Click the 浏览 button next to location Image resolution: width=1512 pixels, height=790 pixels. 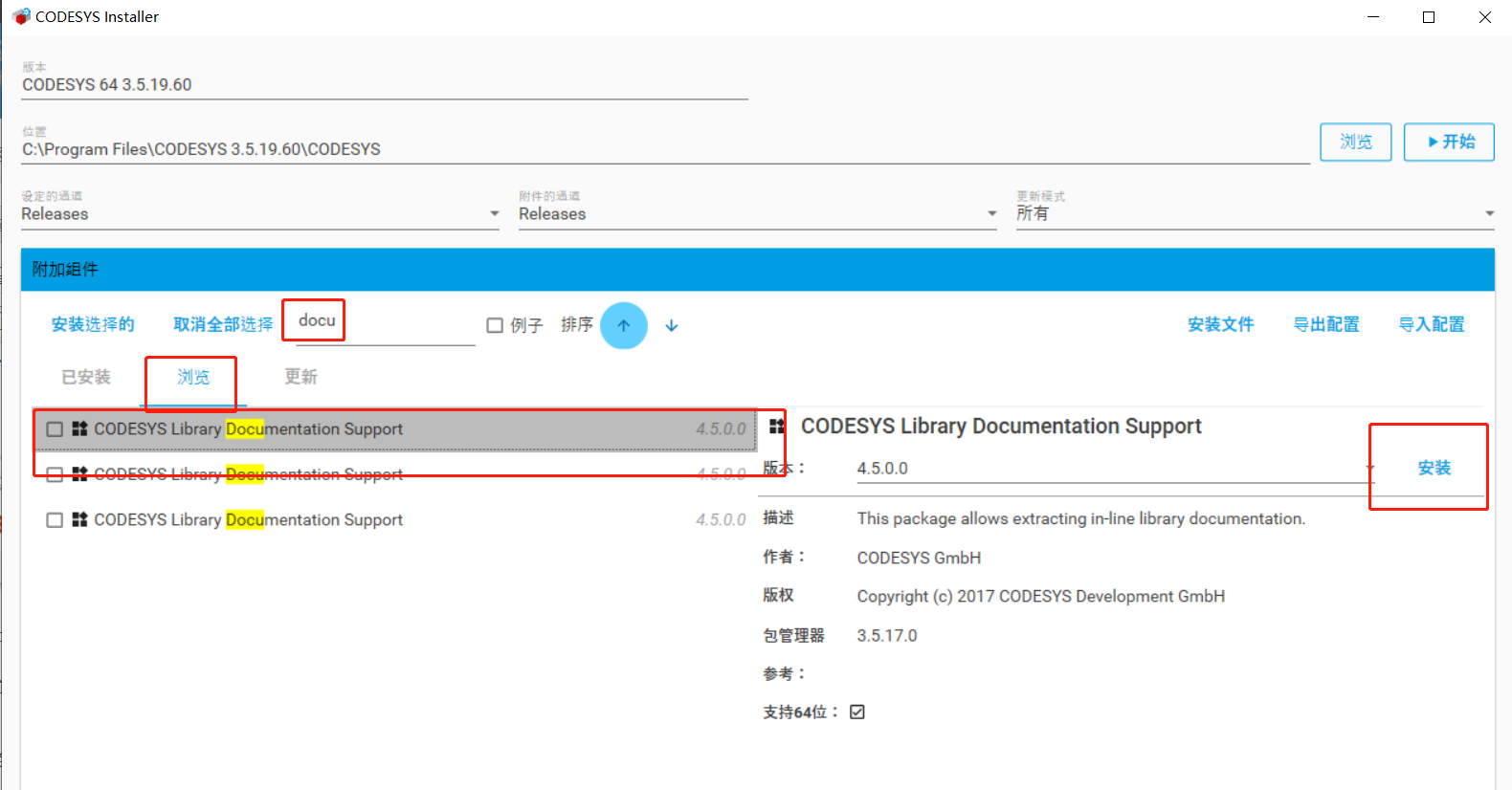click(1356, 142)
